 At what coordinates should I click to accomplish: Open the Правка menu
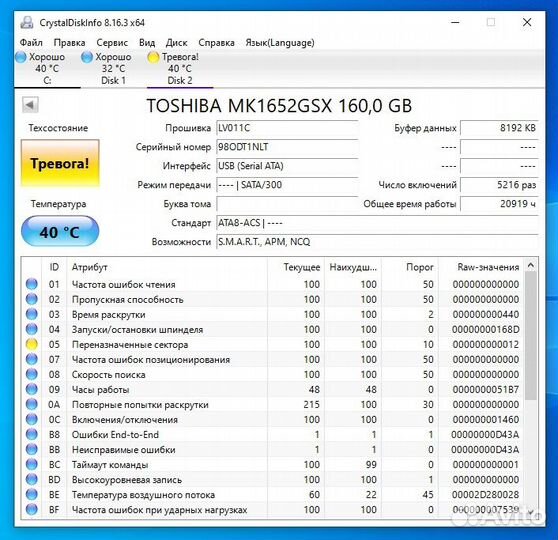point(69,43)
